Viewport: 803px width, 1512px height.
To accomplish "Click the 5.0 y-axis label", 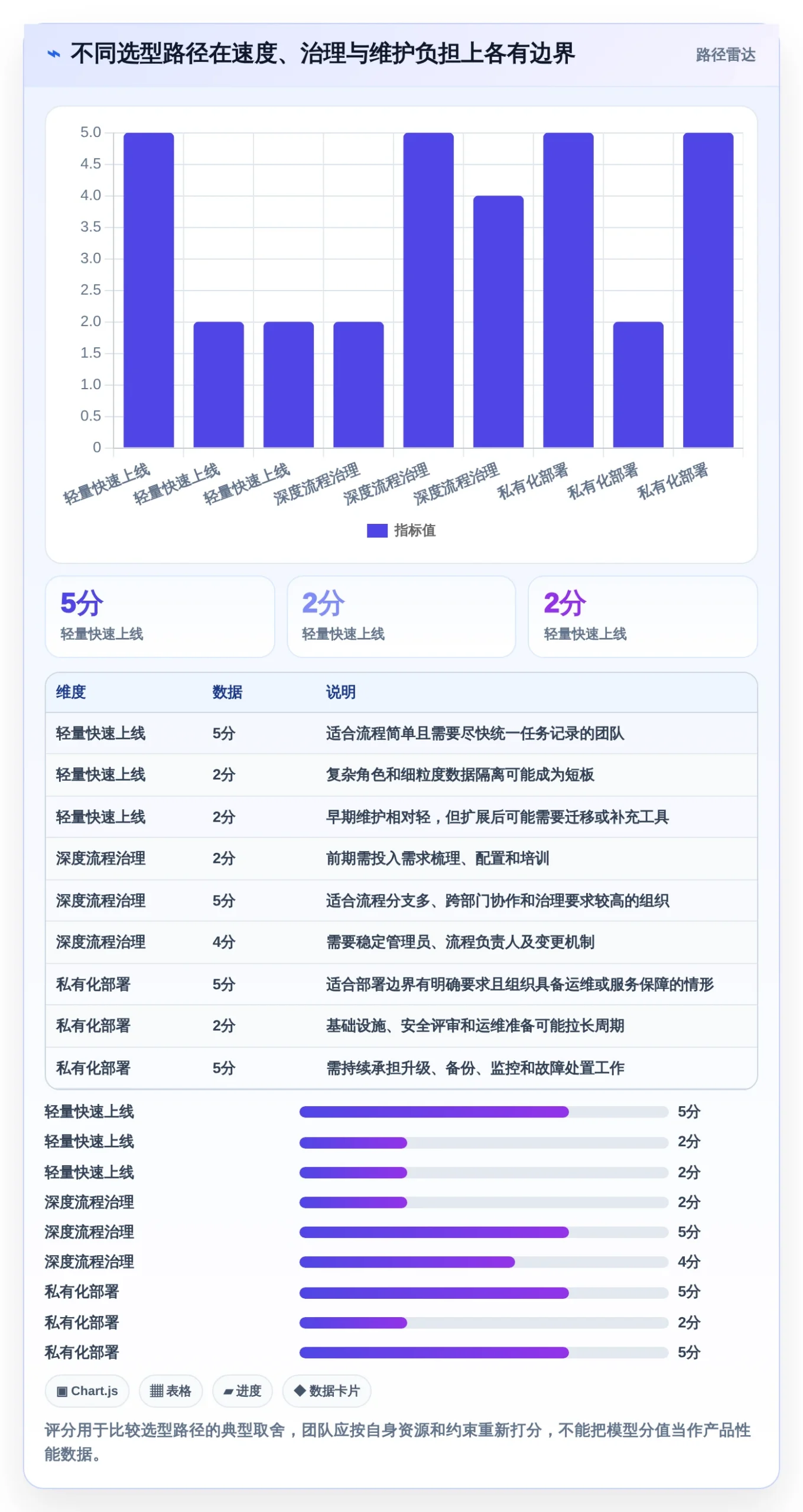I will [x=90, y=132].
